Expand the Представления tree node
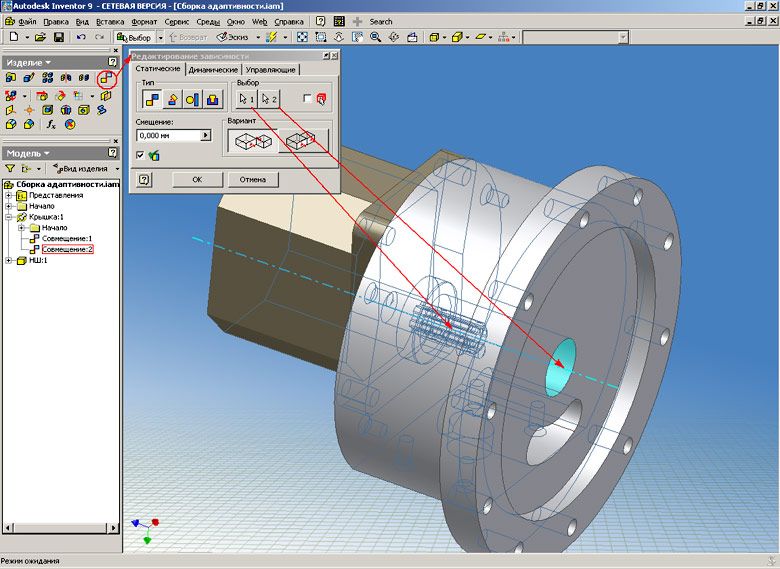The height and width of the screenshot is (569, 780). pos(10,195)
